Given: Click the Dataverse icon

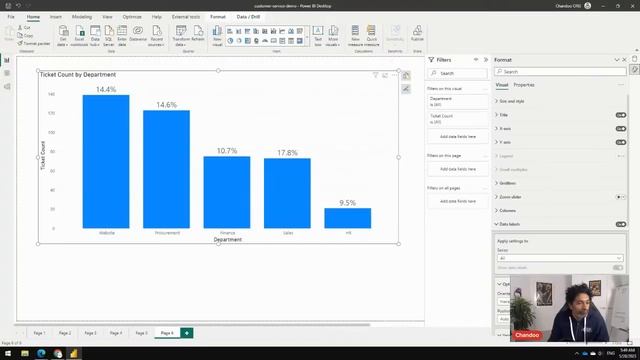Looking at the screenshot, I should pyautogui.click(x=138, y=33).
